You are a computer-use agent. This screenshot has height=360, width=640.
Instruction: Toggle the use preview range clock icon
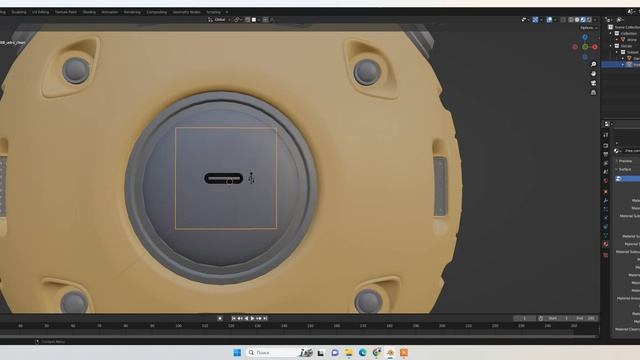(541, 318)
